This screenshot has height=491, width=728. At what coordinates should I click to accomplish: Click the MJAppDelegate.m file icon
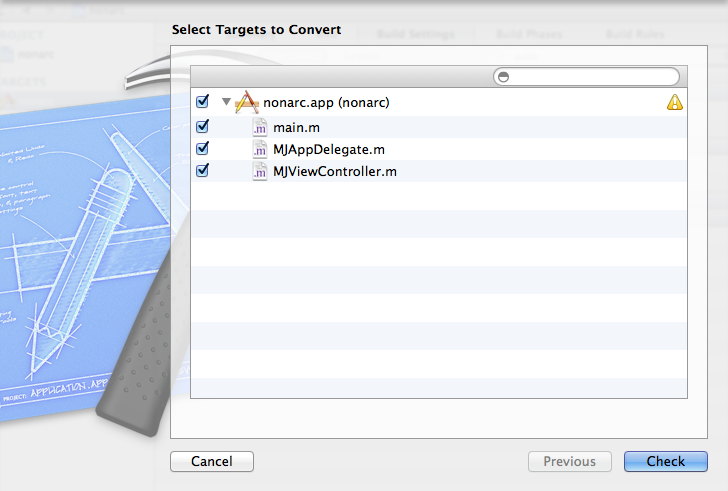260,149
